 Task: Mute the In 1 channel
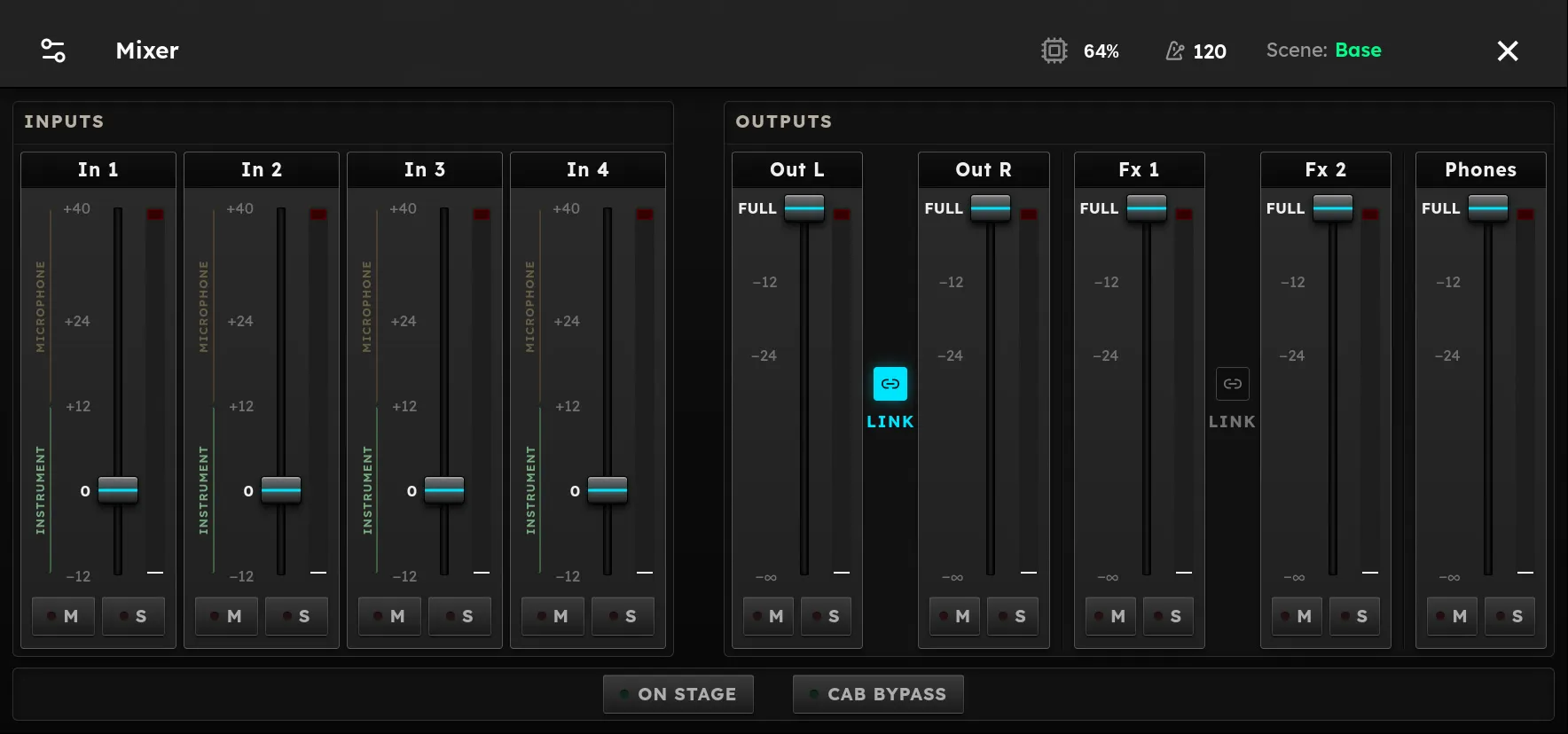pyautogui.click(x=63, y=616)
